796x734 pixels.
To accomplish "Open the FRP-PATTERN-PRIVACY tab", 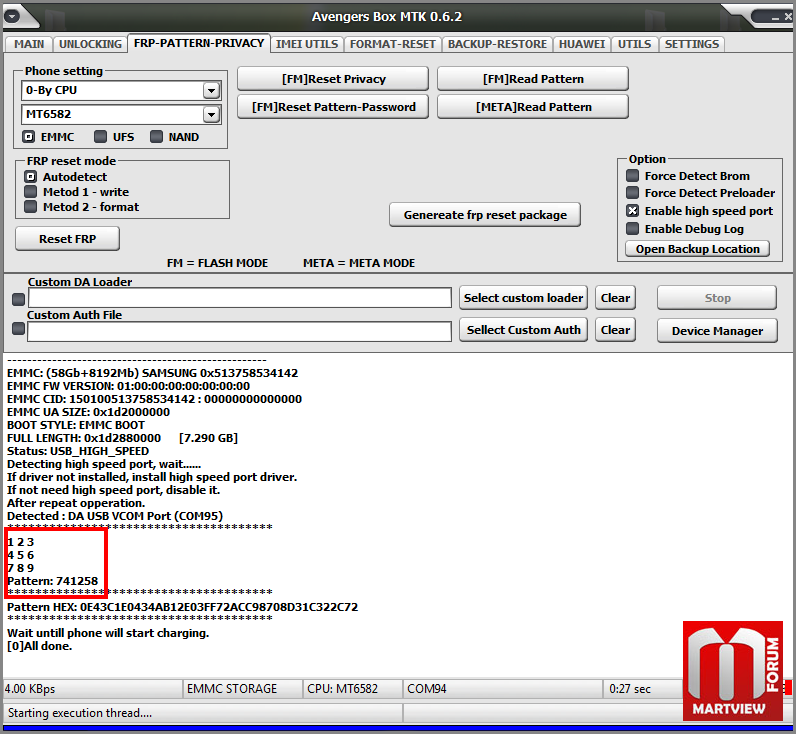I will pyautogui.click(x=198, y=43).
